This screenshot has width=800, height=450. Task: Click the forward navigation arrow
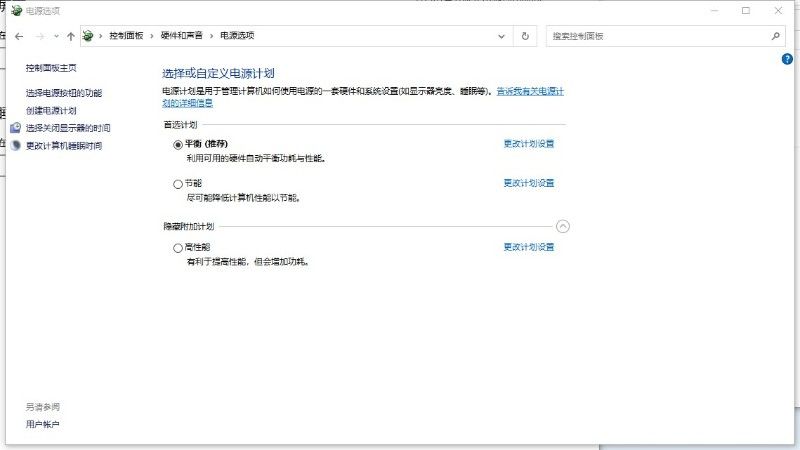[40, 36]
